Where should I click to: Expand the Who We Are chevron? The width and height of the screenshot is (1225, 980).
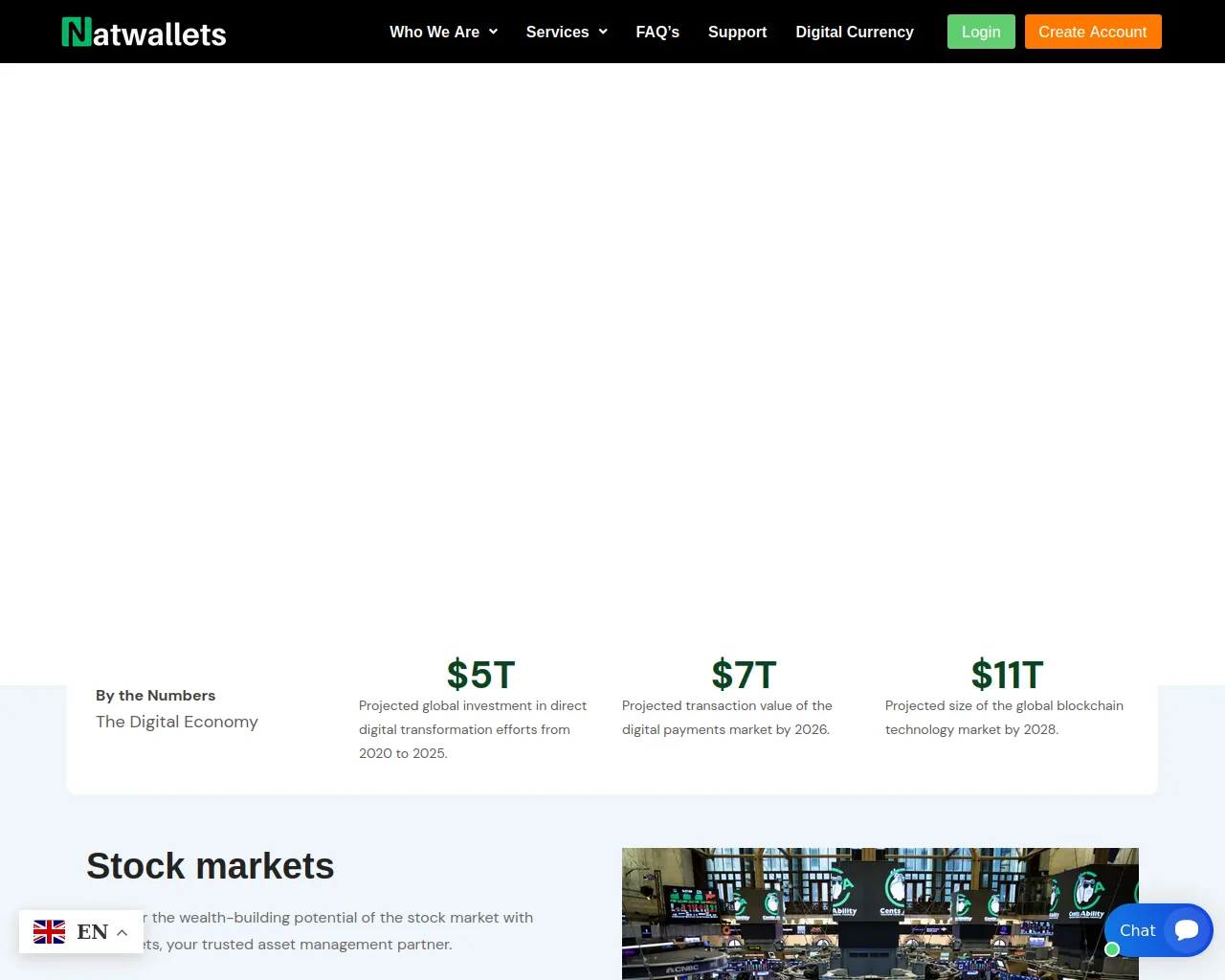pos(494,32)
